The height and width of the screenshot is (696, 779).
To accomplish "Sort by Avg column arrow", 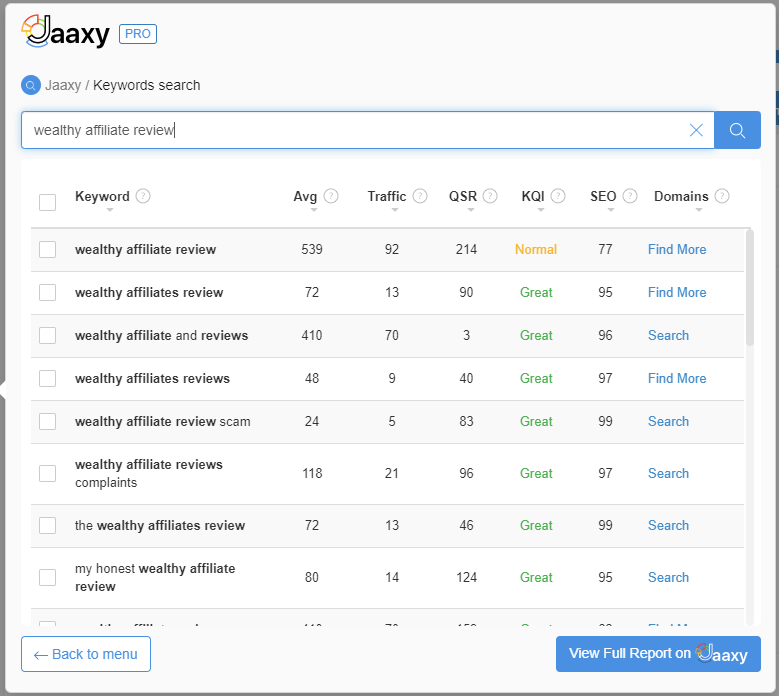I will tap(313, 210).
